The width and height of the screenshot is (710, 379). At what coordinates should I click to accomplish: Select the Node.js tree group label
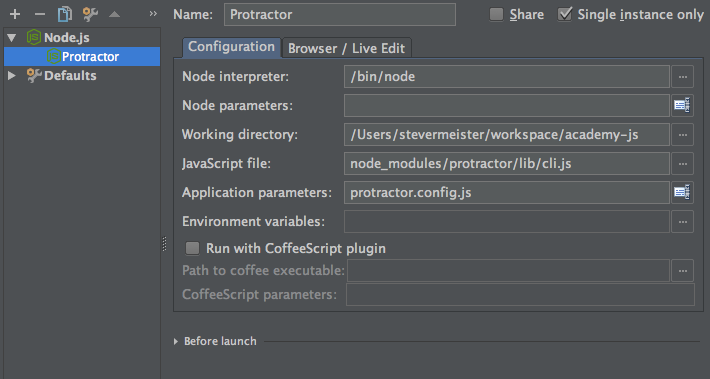coord(67,38)
